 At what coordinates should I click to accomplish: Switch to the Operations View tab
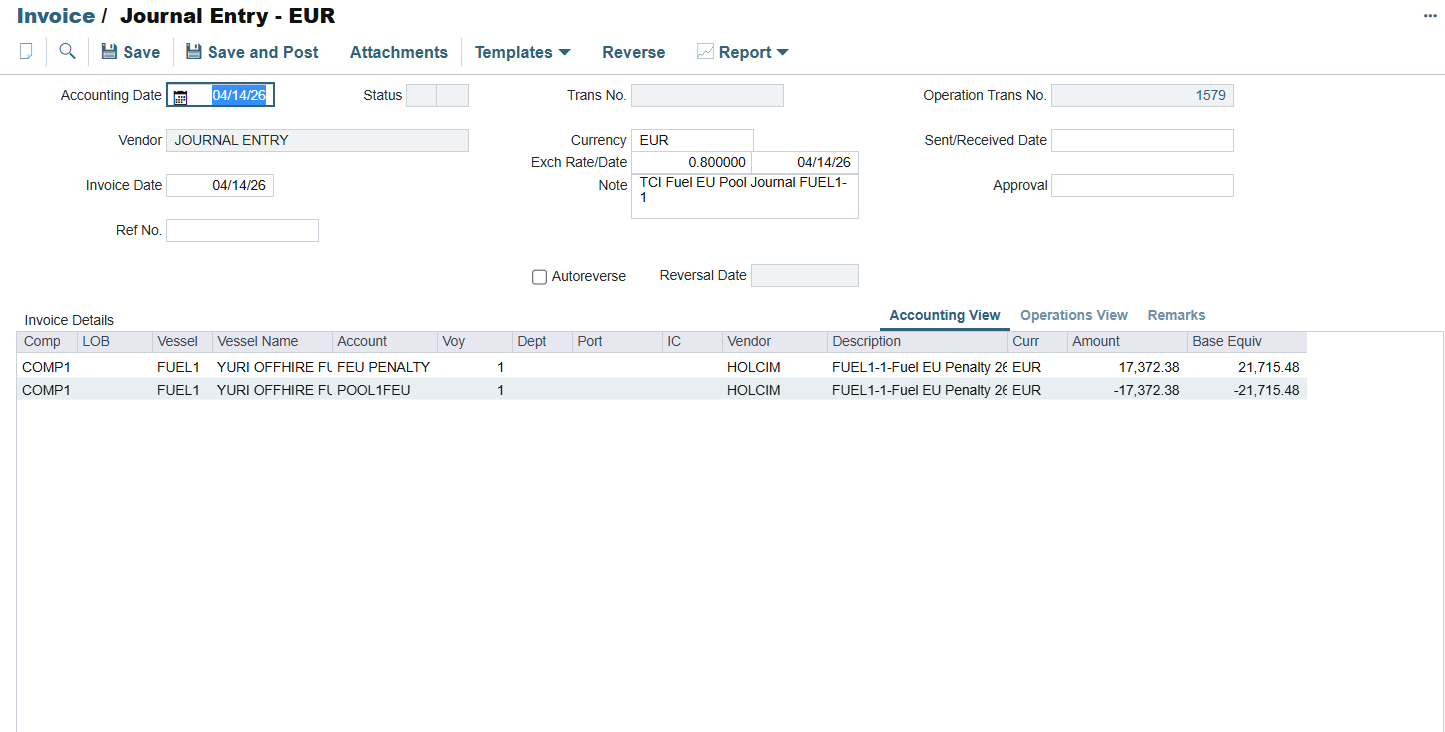1074,315
